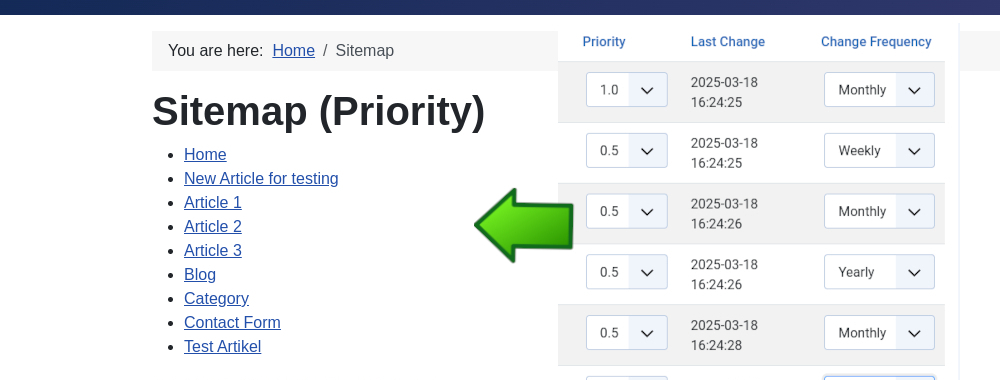1000x380 pixels.
Task: Sort by the Priority column header
Action: coord(604,41)
